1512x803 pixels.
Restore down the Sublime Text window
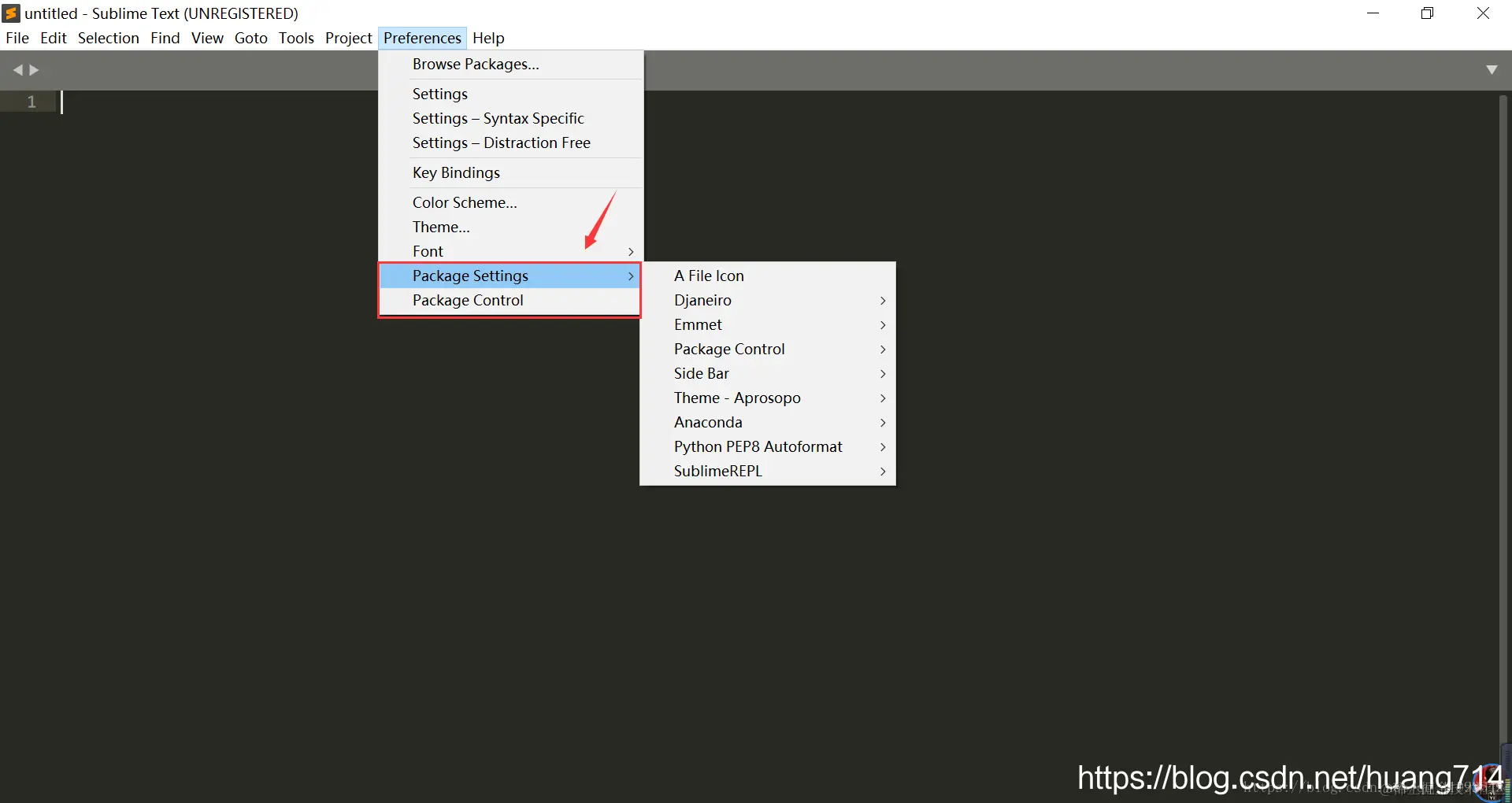click(x=1428, y=13)
